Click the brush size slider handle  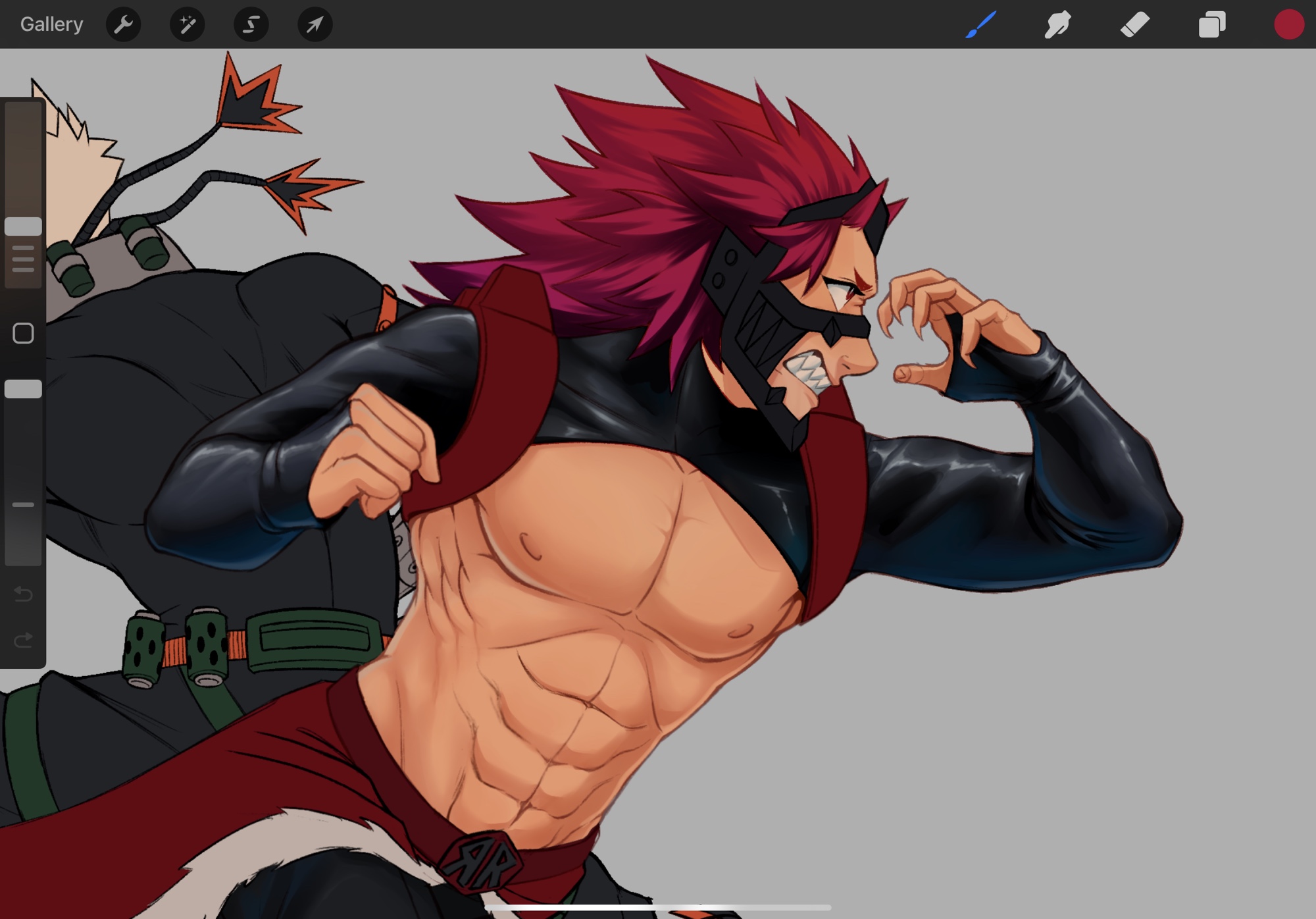23,226
